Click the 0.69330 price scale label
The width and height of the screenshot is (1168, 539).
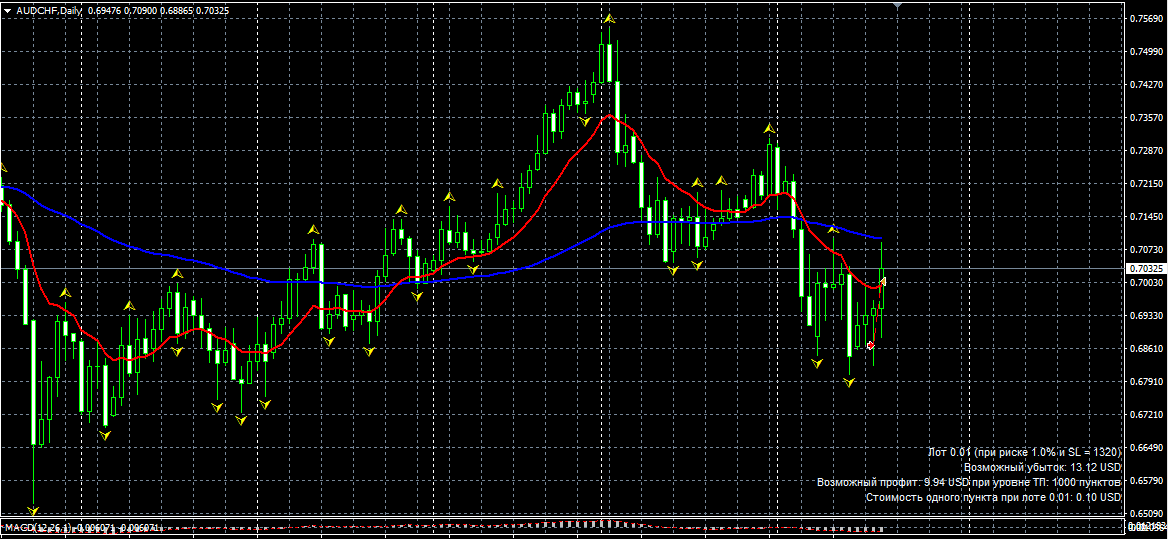[1147, 316]
